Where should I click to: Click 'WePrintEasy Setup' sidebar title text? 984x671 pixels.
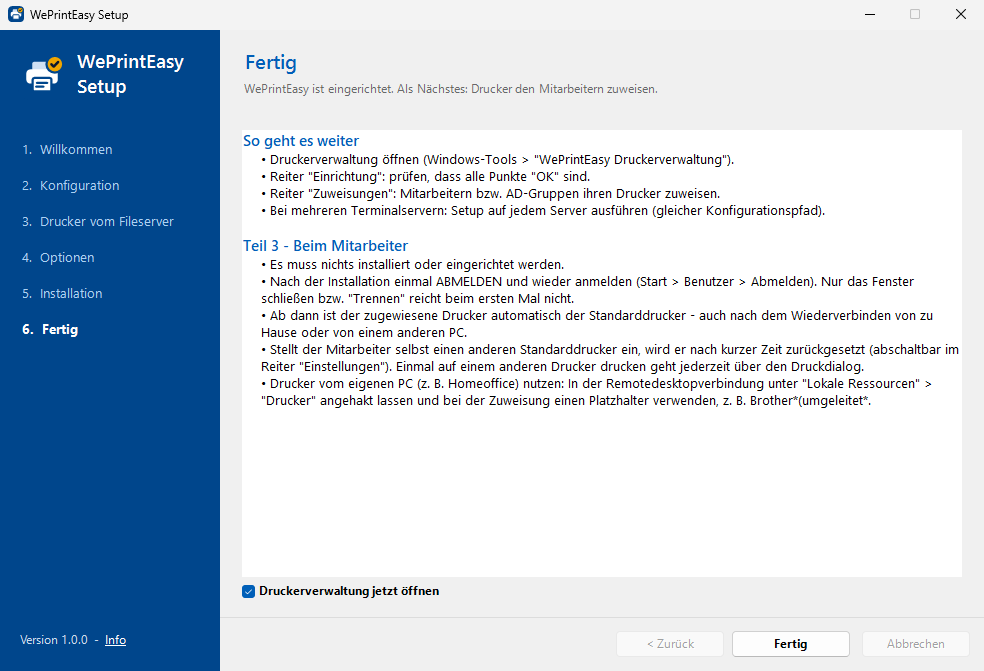tap(131, 74)
